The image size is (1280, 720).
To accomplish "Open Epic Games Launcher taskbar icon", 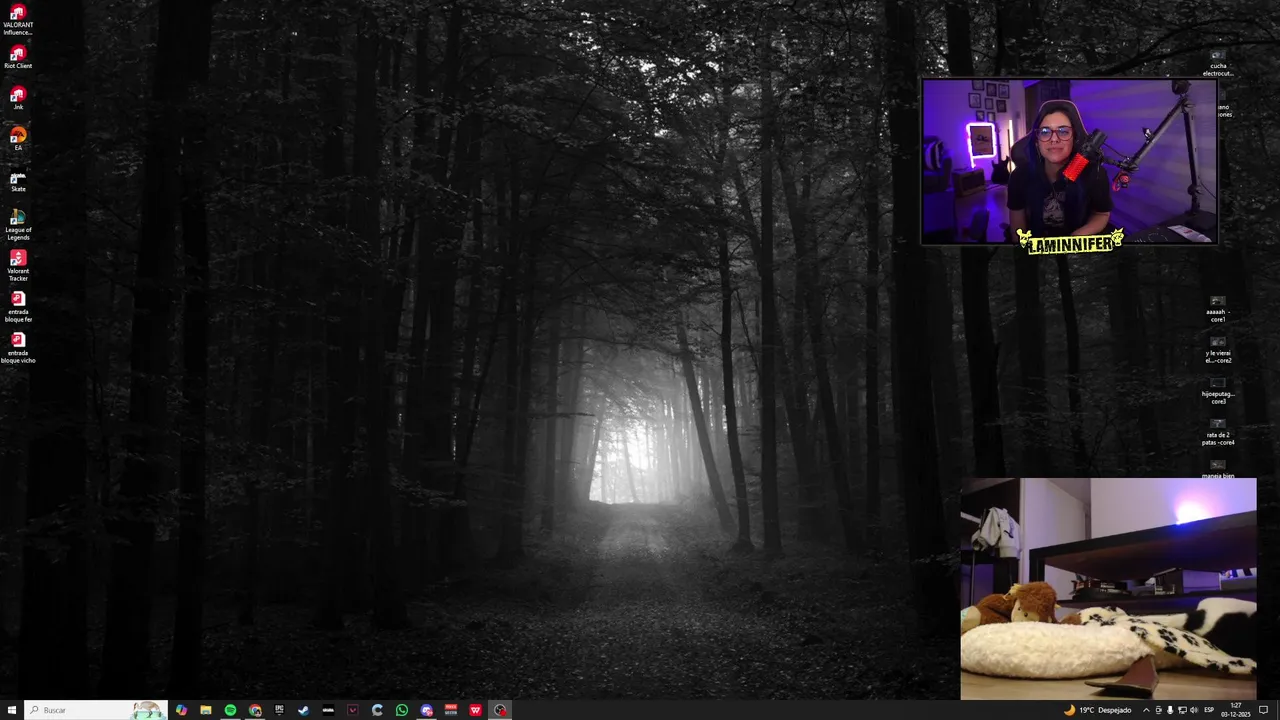I will tap(279, 710).
